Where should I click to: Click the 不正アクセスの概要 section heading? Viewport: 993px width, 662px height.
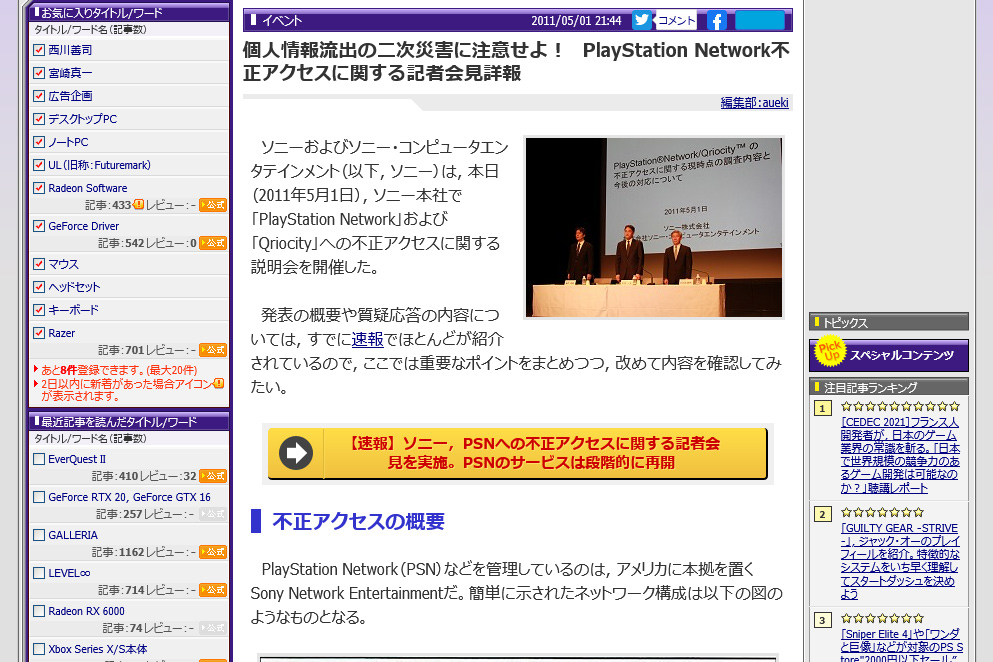[x=358, y=521]
